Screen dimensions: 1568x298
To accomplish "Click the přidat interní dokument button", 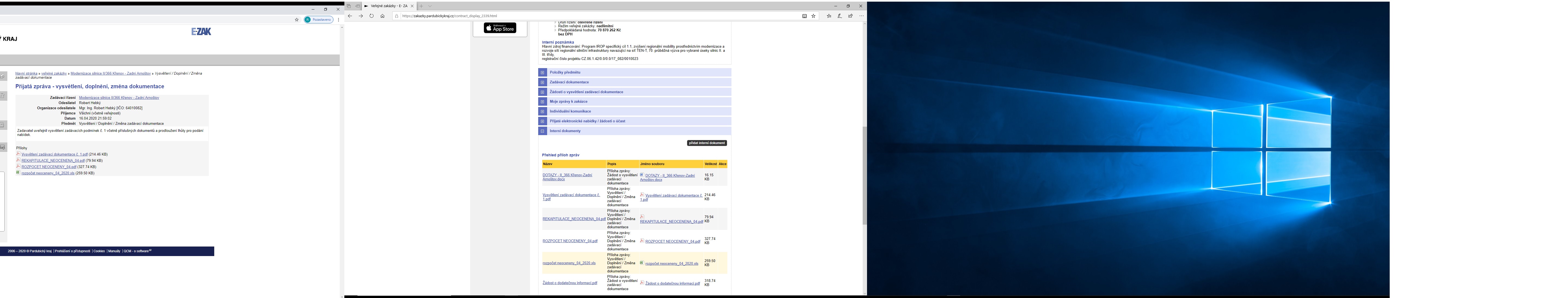I will click(x=707, y=143).
